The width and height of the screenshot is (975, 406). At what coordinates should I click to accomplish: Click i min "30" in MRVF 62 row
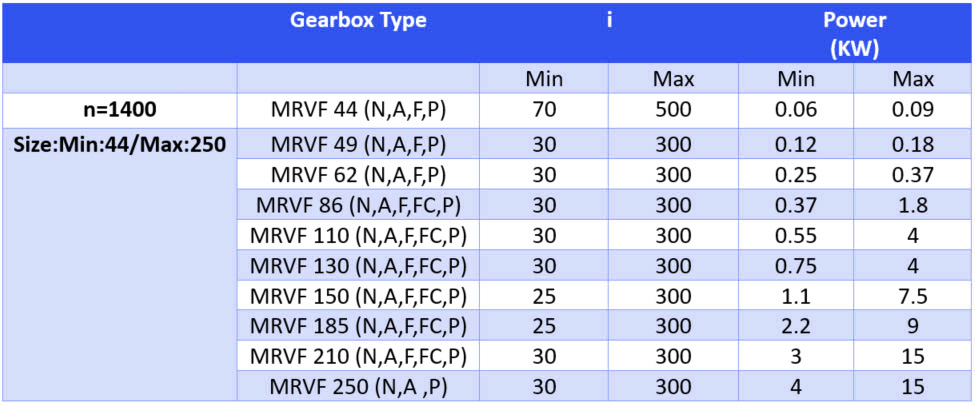(544, 174)
